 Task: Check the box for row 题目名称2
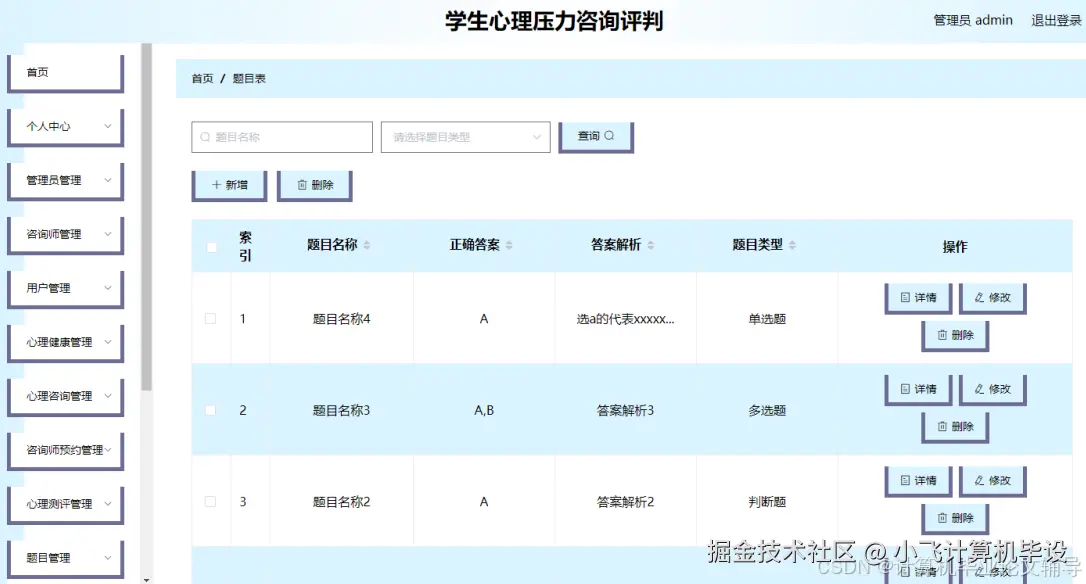click(211, 502)
